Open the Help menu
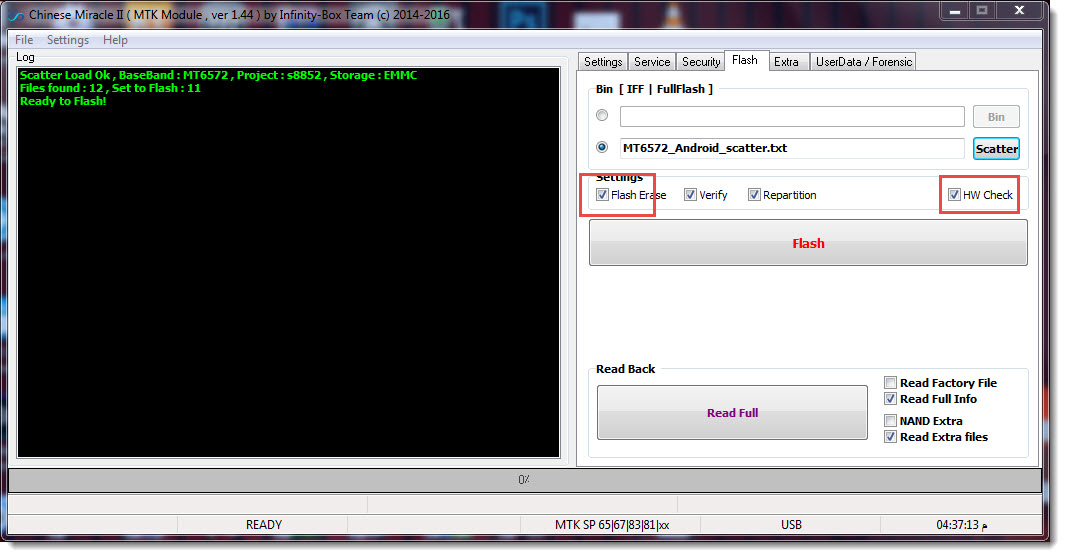Image resolution: width=1065 pixels, height=557 pixels. pos(115,40)
